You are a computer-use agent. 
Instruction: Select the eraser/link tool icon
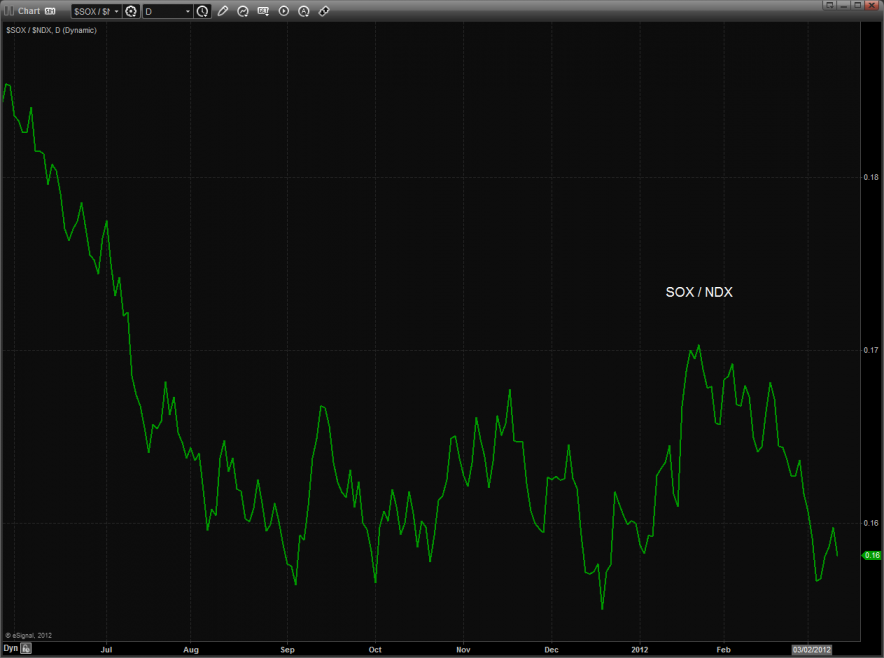[x=324, y=11]
